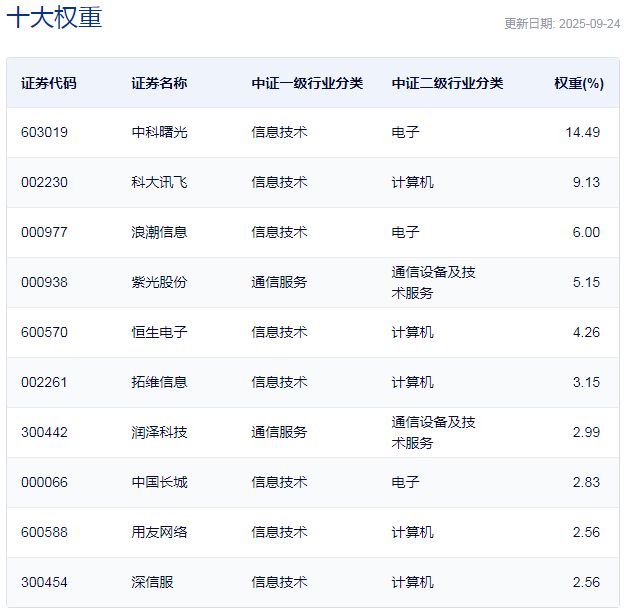Select security name 中科曙光
Image resolution: width=624 pixels, height=613 pixels.
[160, 132]
